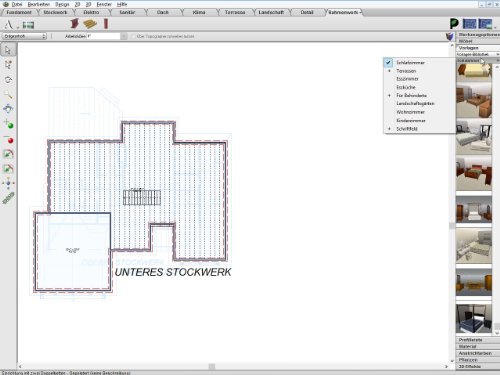The image size is (500, 375).
Task: Click the green plus ball icon
Action: click(x=9, y=124)
